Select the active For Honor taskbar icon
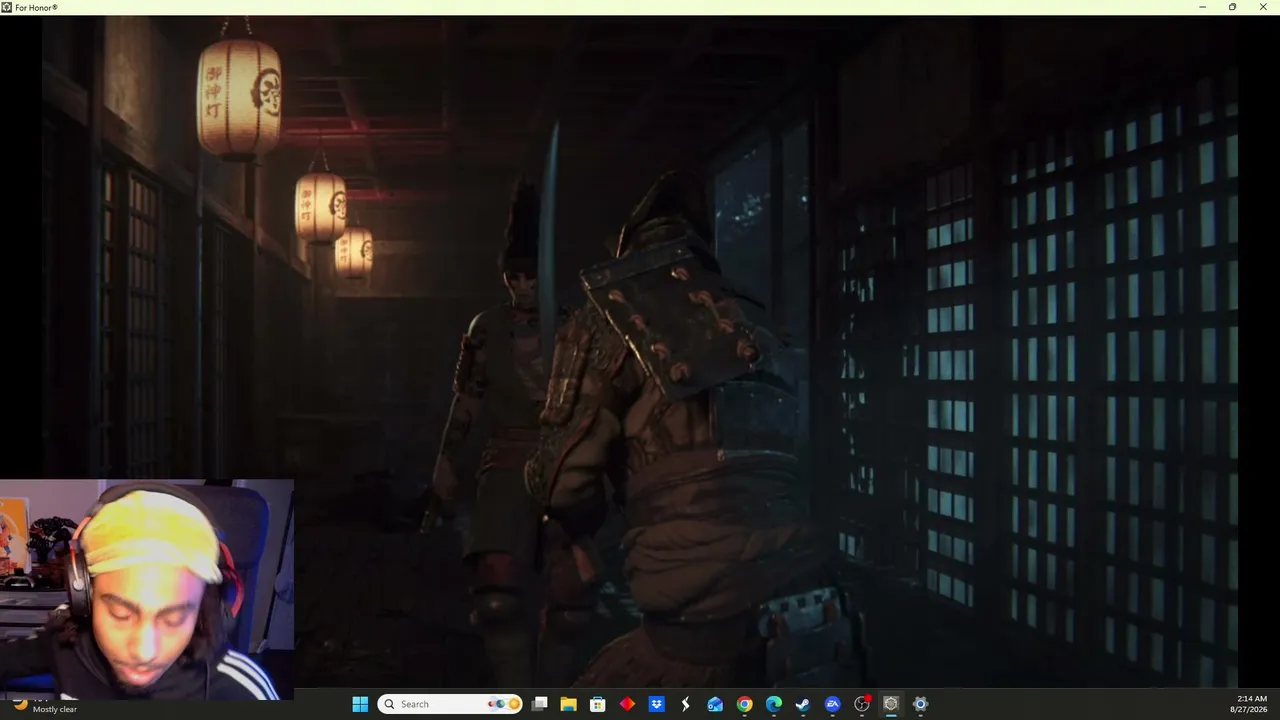Screen dimensions: 1280x720 point(891,704)
